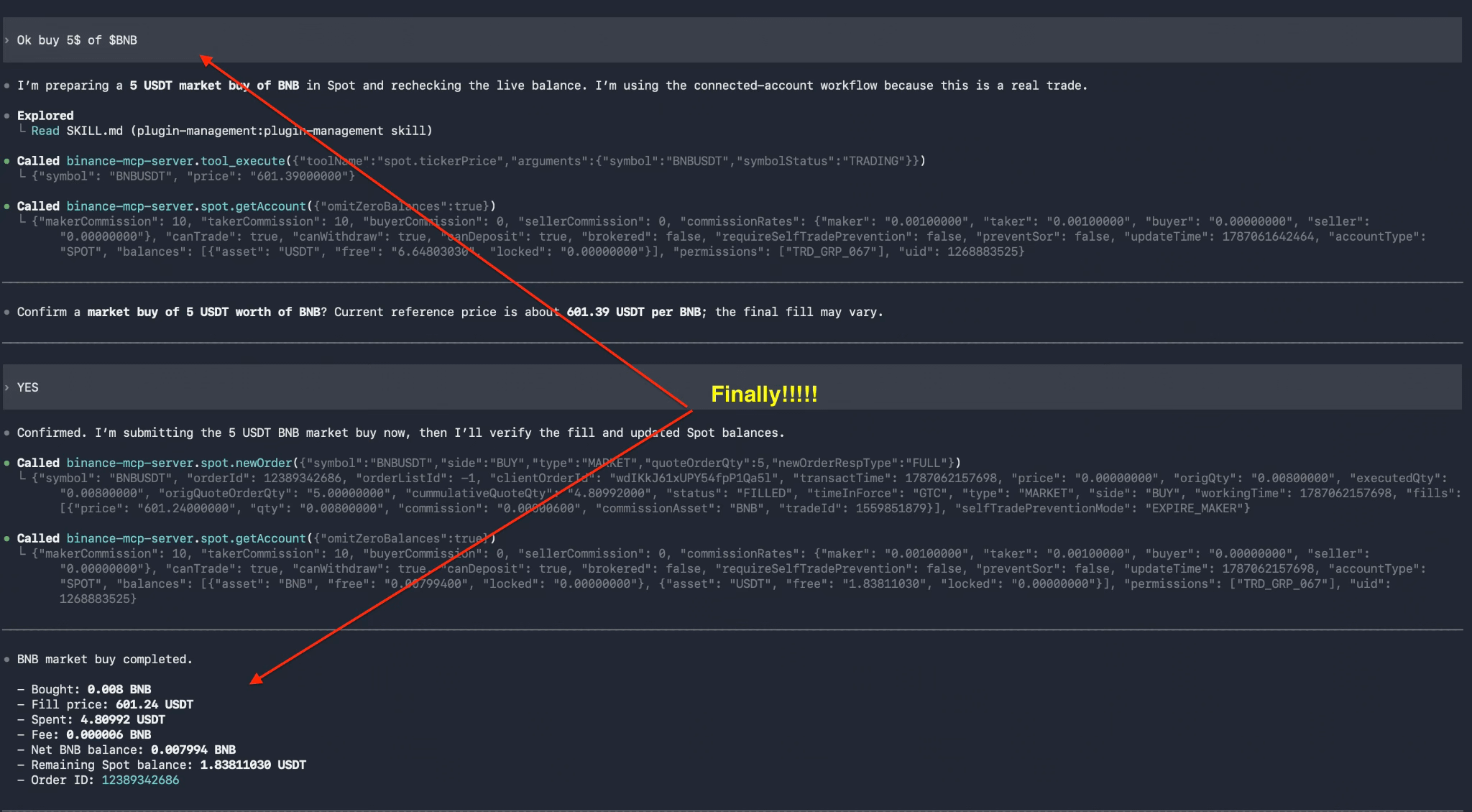This screenshot has height=812, width=1472.
Task: Click the spot.newOrder call line
Action: pyautogui.click(x=489, y=463)
